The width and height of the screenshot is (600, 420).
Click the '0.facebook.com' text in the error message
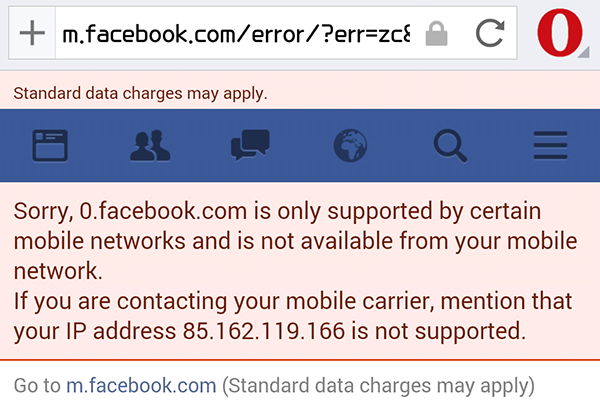tap(163, 212)
